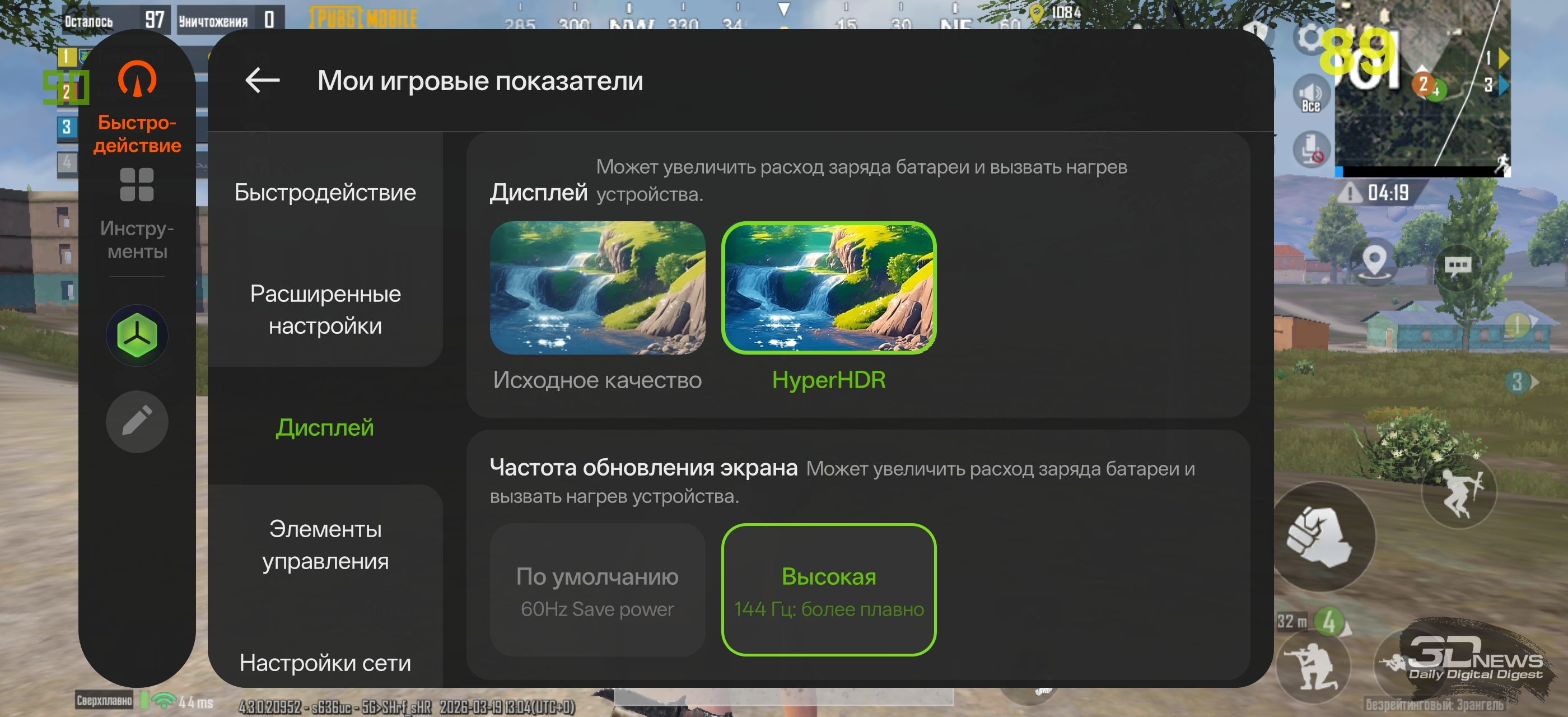Tap the pencil edit icon
Image resolution: width=1568 pixels, height=717 pixels.
tap(137, 421)
